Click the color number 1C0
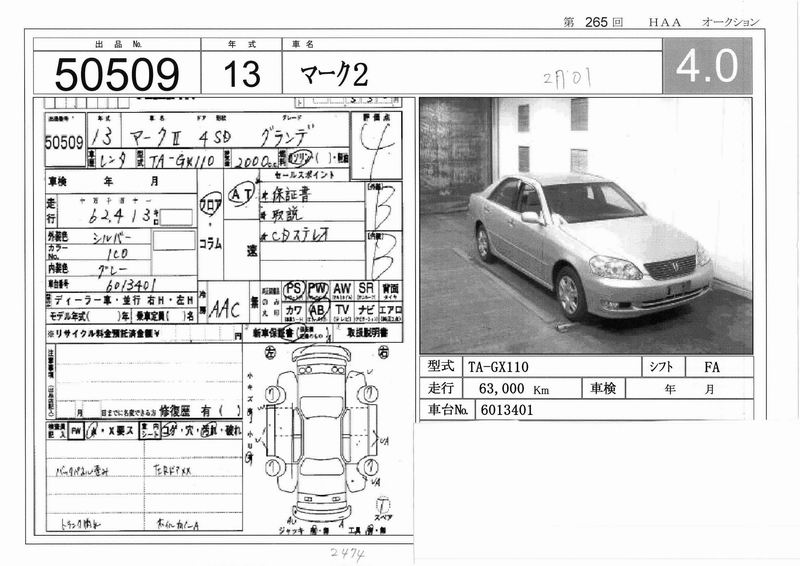The height and width of the screenshot is (566, 800). (x=117, y=253)
